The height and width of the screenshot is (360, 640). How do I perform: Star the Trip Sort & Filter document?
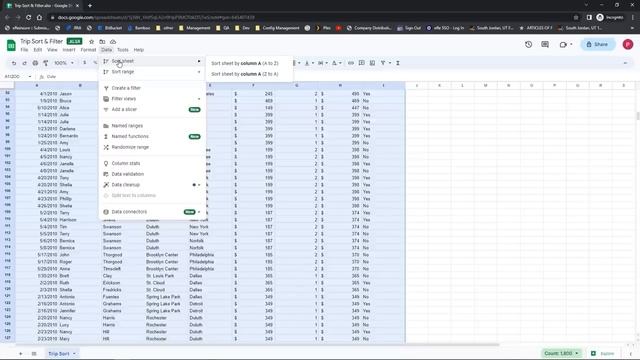click(x=91, y=42)
